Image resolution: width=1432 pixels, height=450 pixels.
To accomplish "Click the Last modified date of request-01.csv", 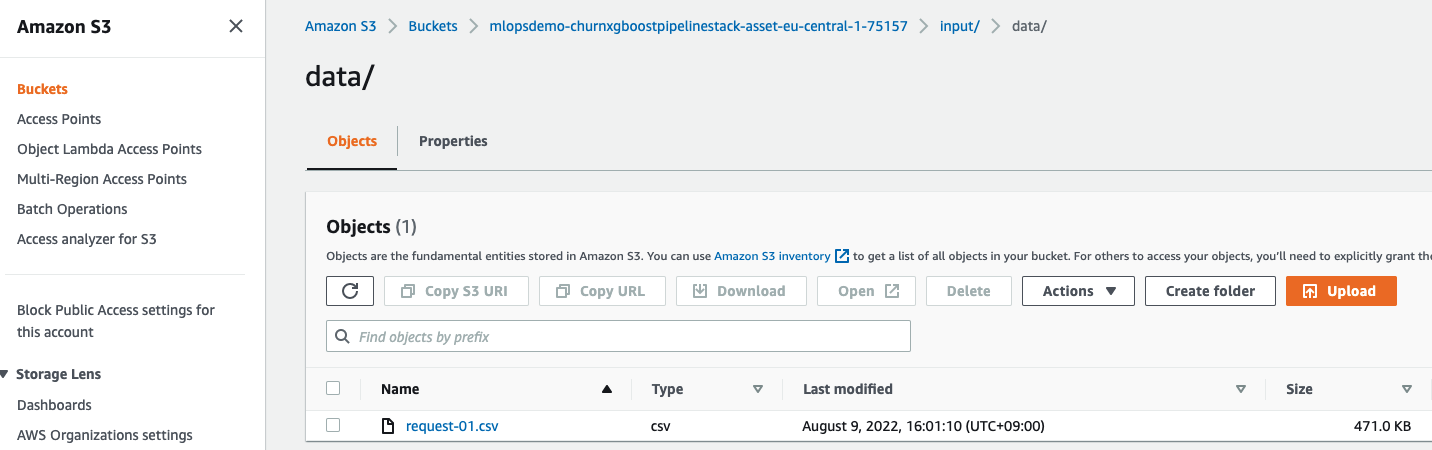I will pos(923,426).
